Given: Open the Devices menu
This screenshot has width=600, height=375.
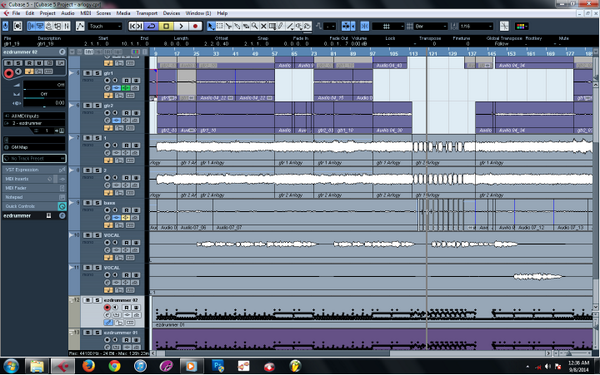Looking at the screenshot, I should (171, 13).
